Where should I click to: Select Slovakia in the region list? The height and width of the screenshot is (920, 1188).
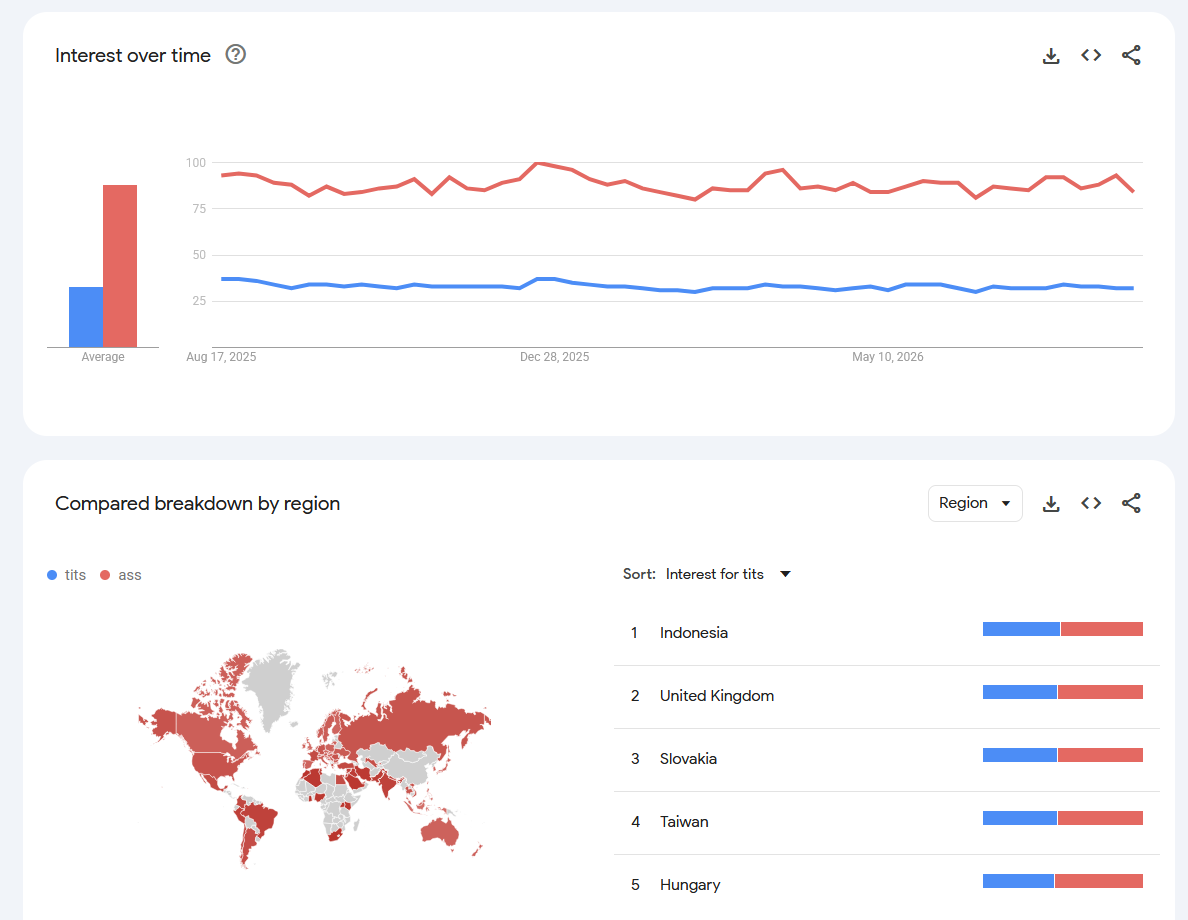(886, 759)
